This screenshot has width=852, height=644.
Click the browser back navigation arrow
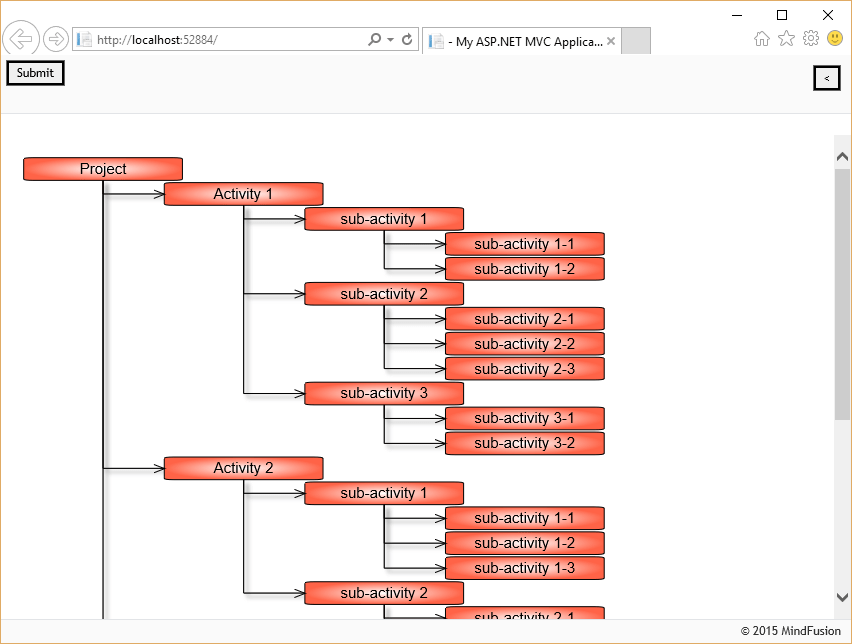tap(20, 38)
